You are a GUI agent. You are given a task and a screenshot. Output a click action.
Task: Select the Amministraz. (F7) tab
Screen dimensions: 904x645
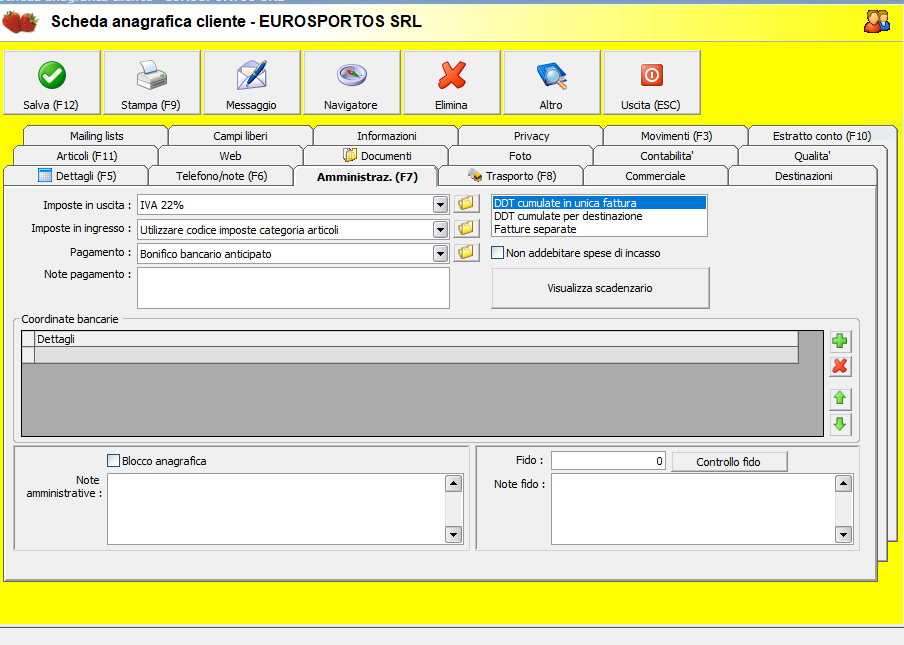click(x=367, y=176)
